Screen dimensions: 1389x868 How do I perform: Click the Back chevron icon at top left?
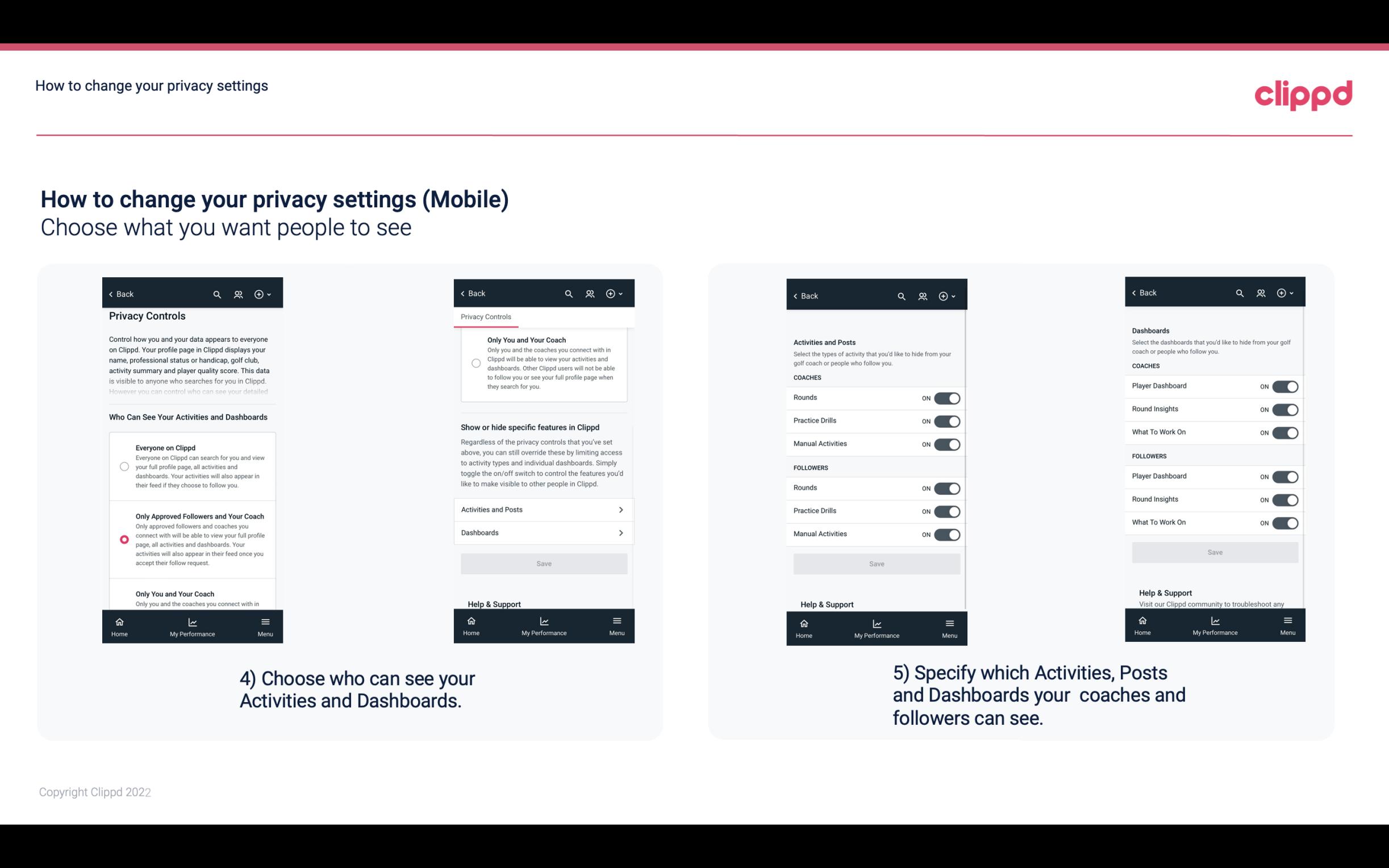coord(111,293)
